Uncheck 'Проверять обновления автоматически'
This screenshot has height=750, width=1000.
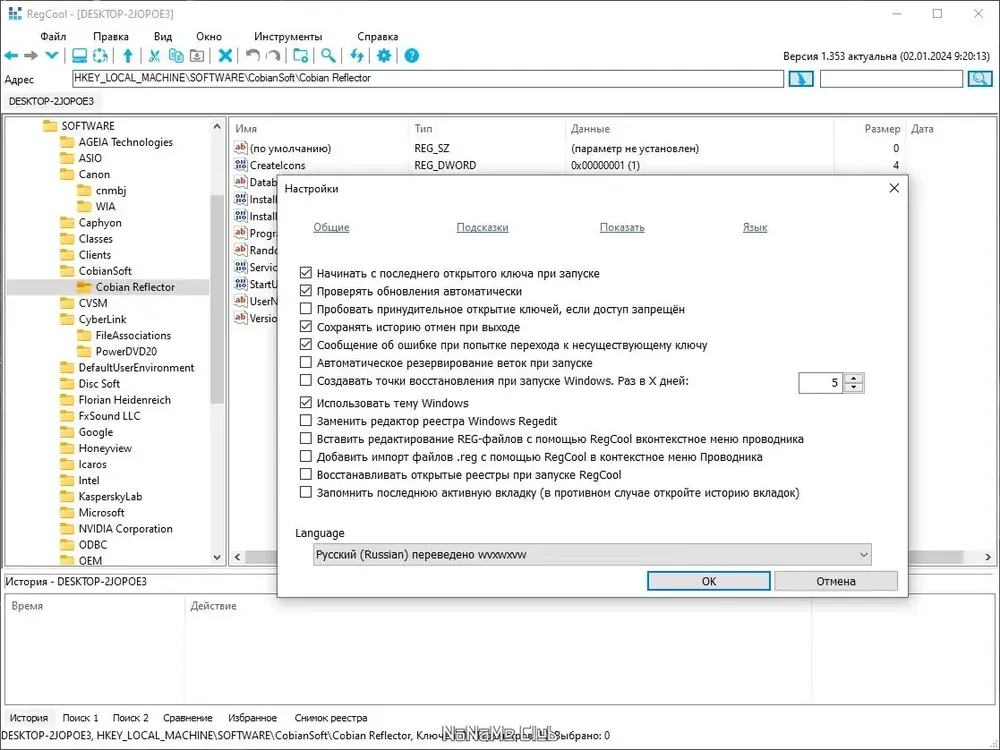[306, 291]
